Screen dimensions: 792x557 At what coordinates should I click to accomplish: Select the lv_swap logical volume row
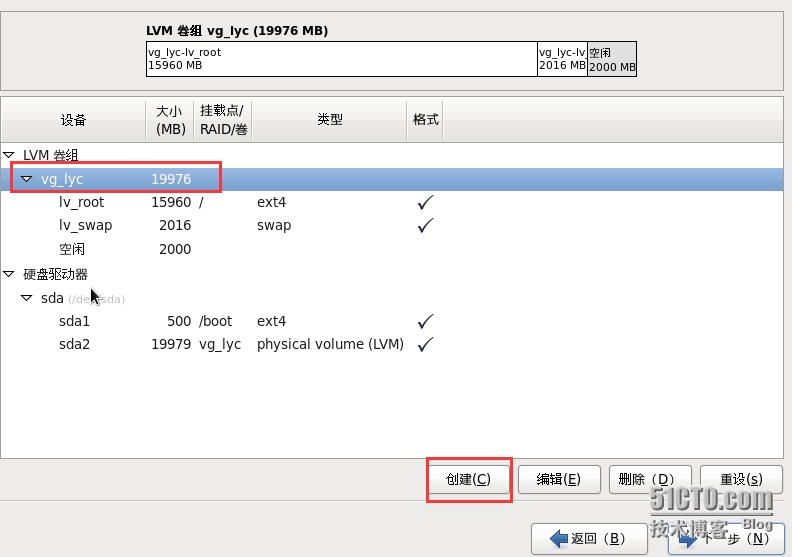pos(392,225)
